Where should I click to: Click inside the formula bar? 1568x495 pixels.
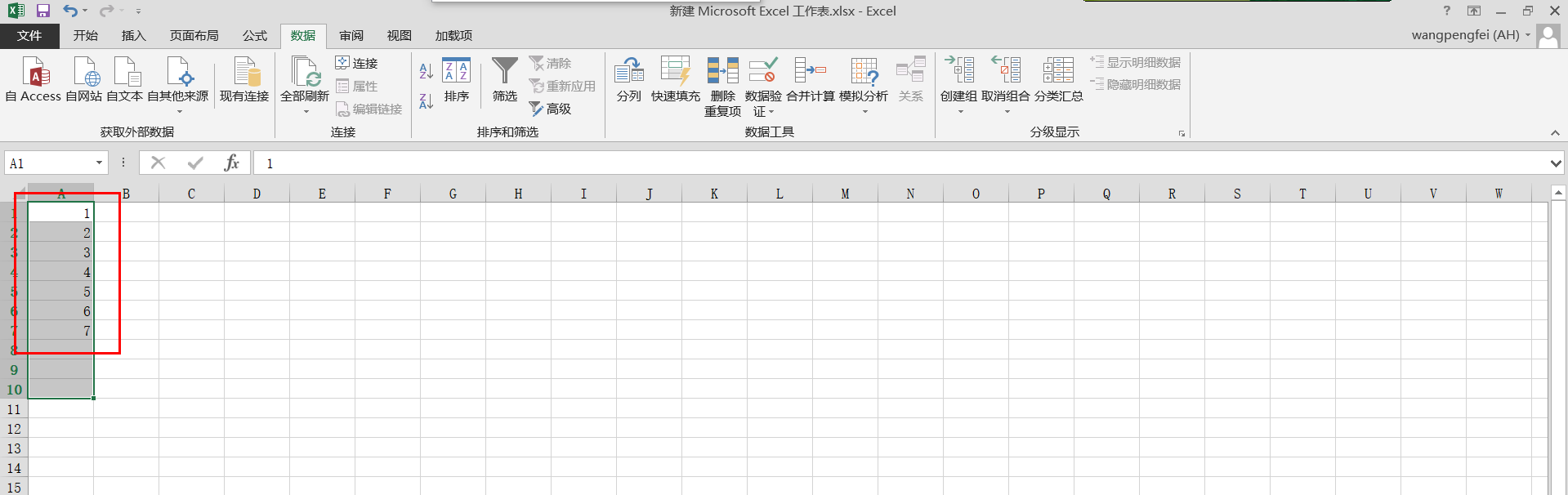click(899, 163)
